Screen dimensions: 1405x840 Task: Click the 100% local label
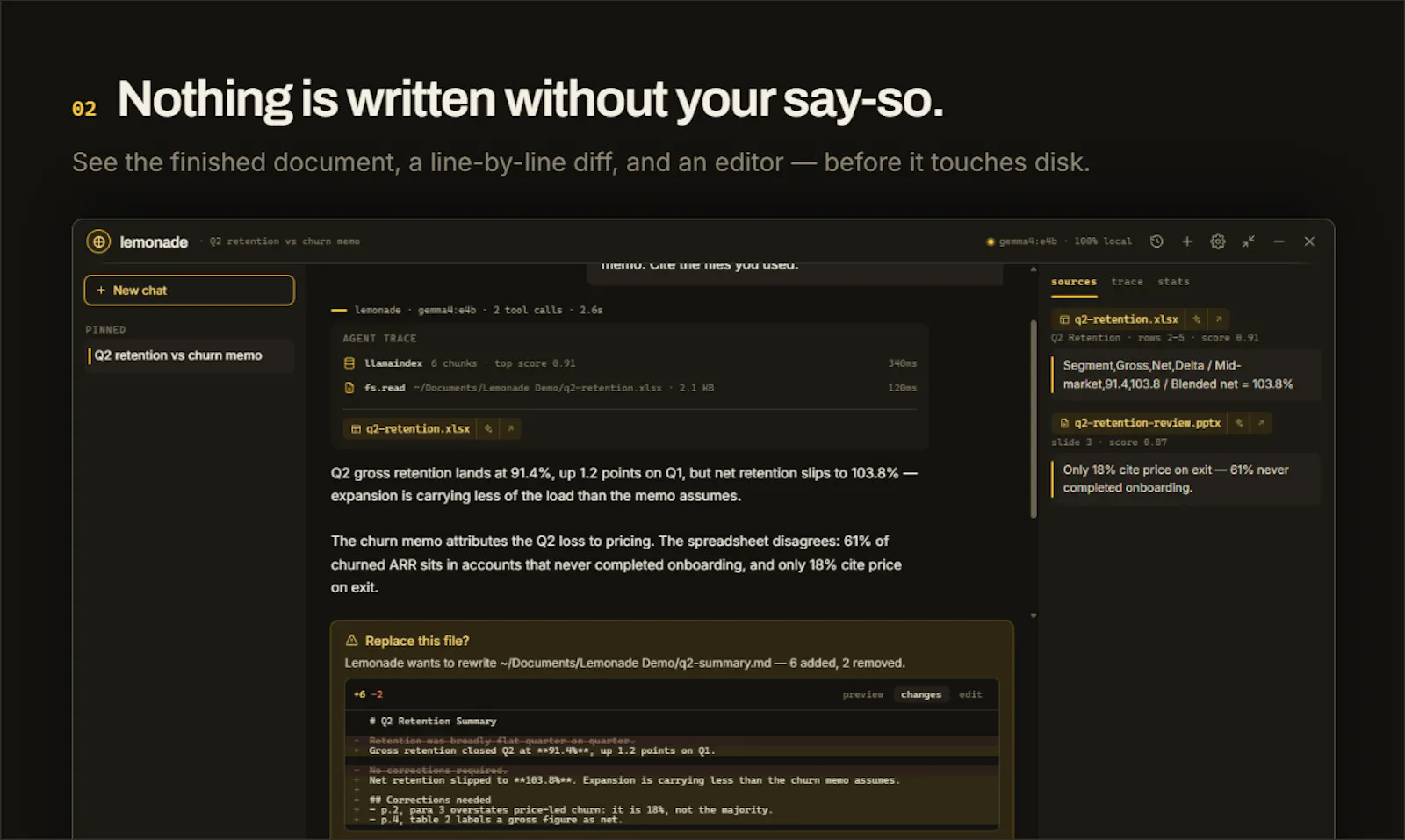point(1103,241)
